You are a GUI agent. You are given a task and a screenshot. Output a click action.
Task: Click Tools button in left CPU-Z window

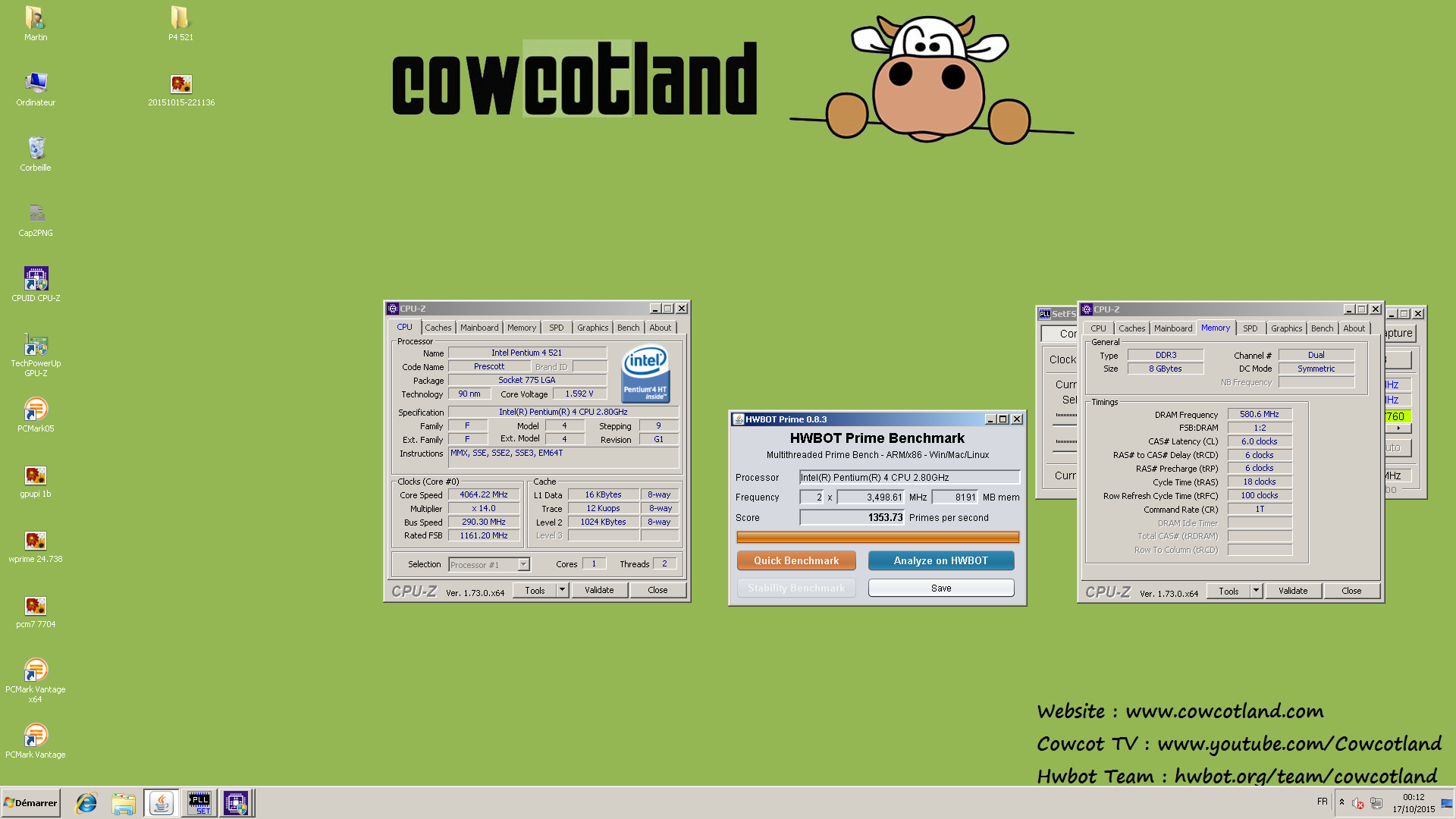coord(535,590)
